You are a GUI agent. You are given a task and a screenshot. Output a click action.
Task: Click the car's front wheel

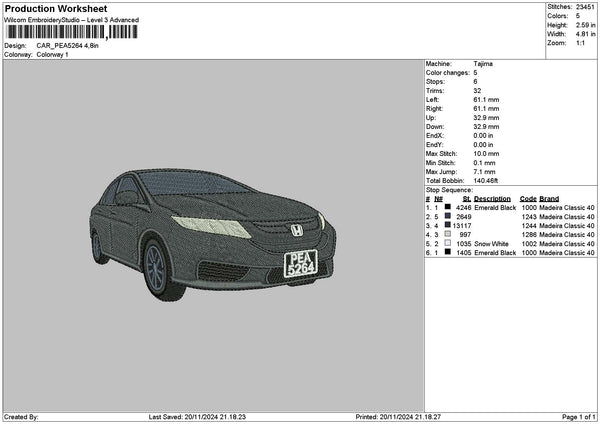158,268
